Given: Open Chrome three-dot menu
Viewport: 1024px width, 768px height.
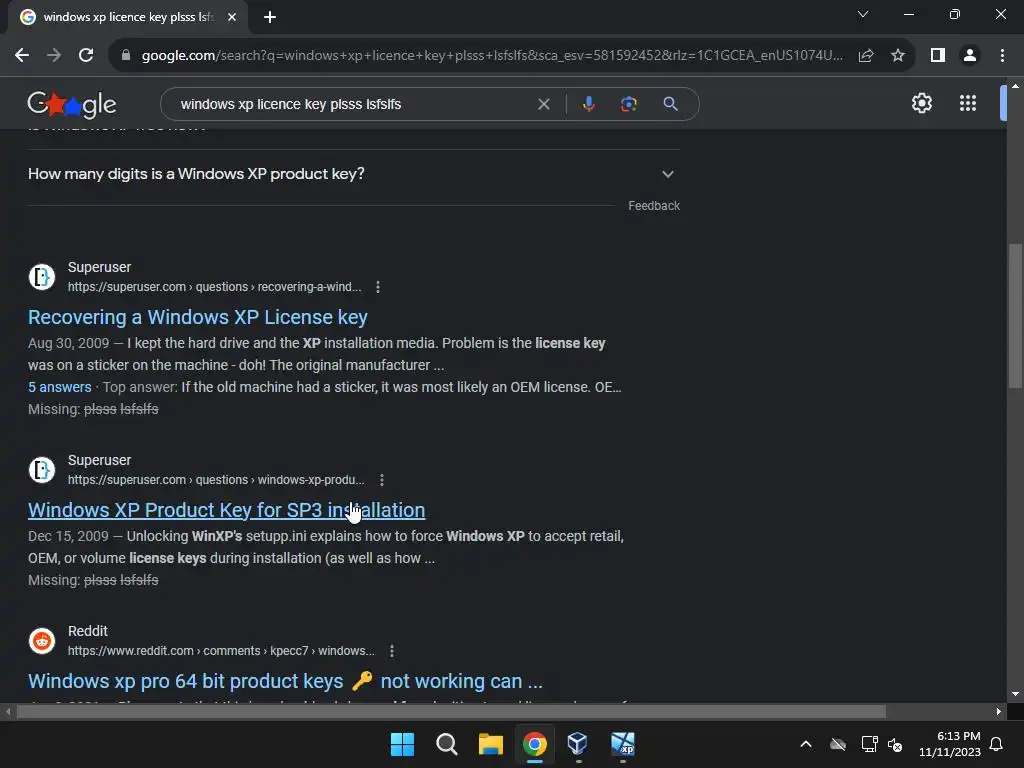Looking at the screenshot, I should pos(1002,56).
